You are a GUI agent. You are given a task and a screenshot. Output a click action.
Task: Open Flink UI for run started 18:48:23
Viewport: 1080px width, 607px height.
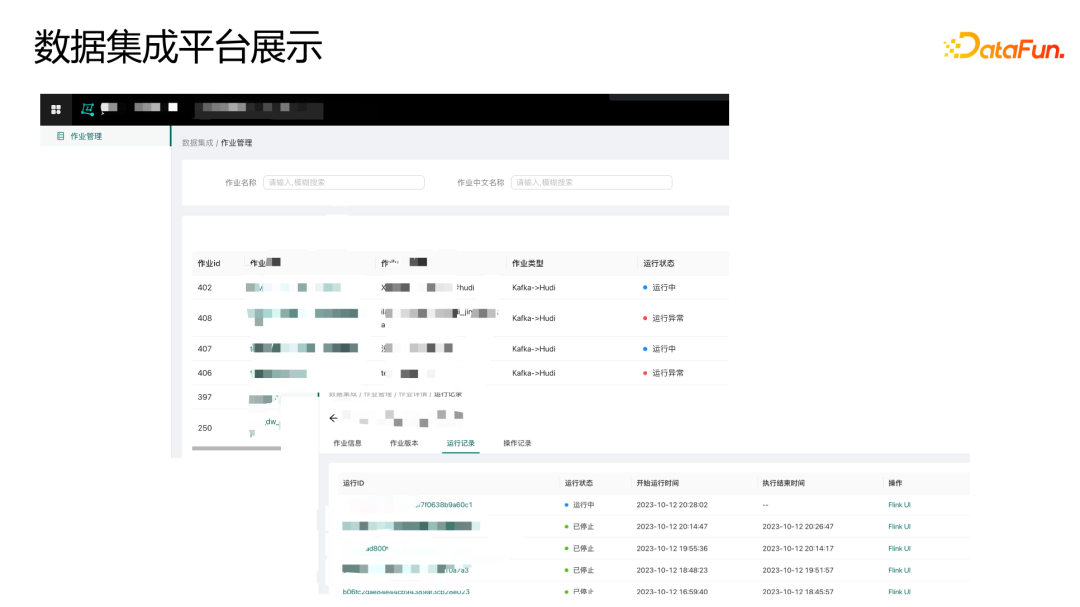[x=900, y=570]
